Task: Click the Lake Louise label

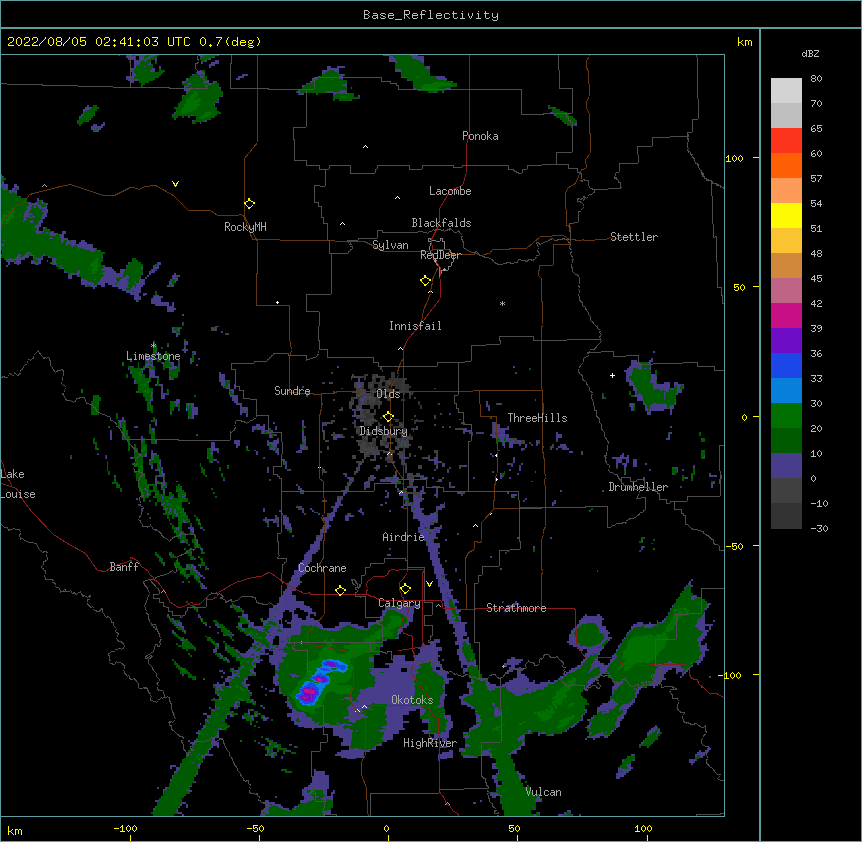Action: click(18, 484)
